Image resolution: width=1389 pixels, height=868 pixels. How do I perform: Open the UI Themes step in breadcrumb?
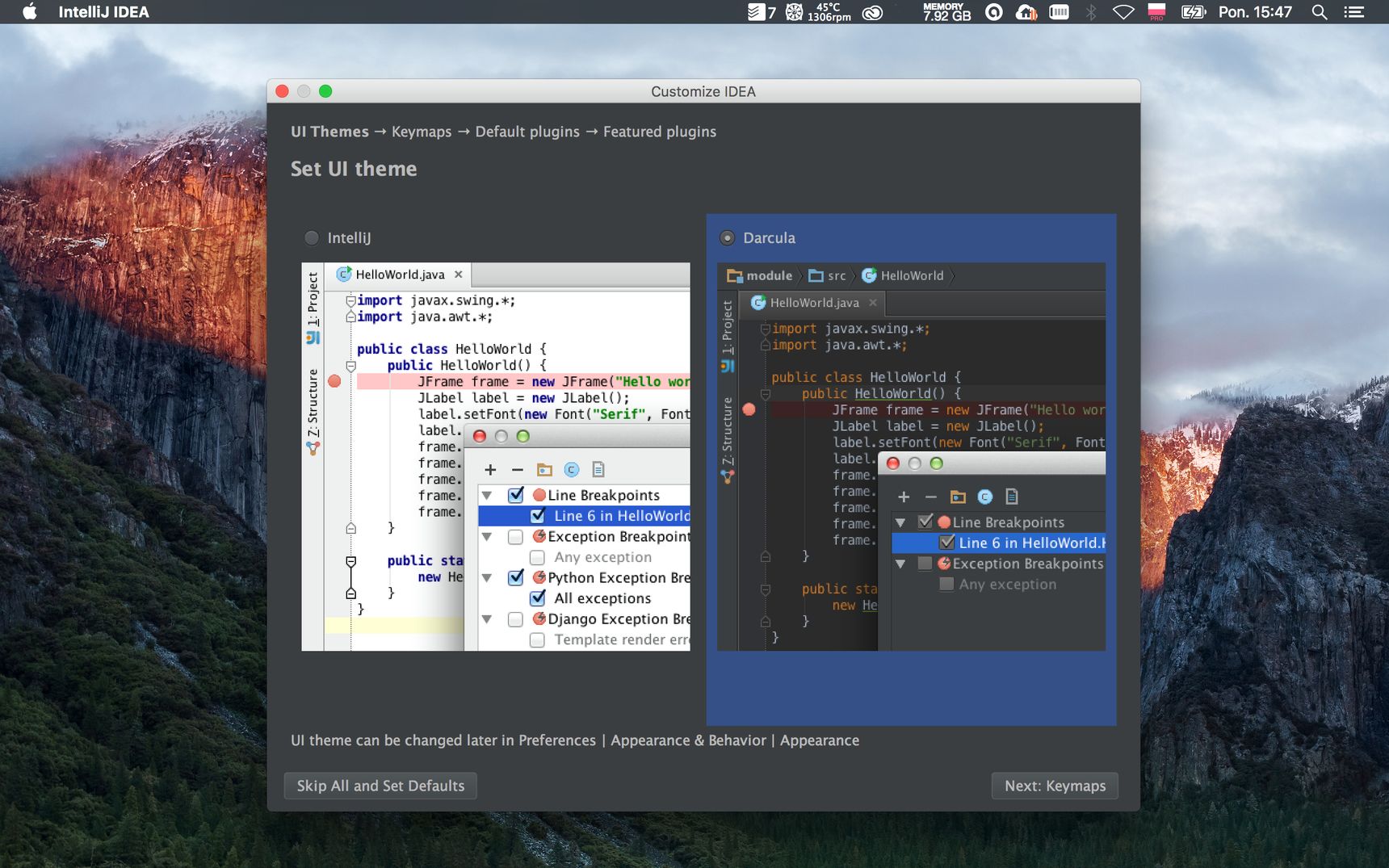click(329, 132)
